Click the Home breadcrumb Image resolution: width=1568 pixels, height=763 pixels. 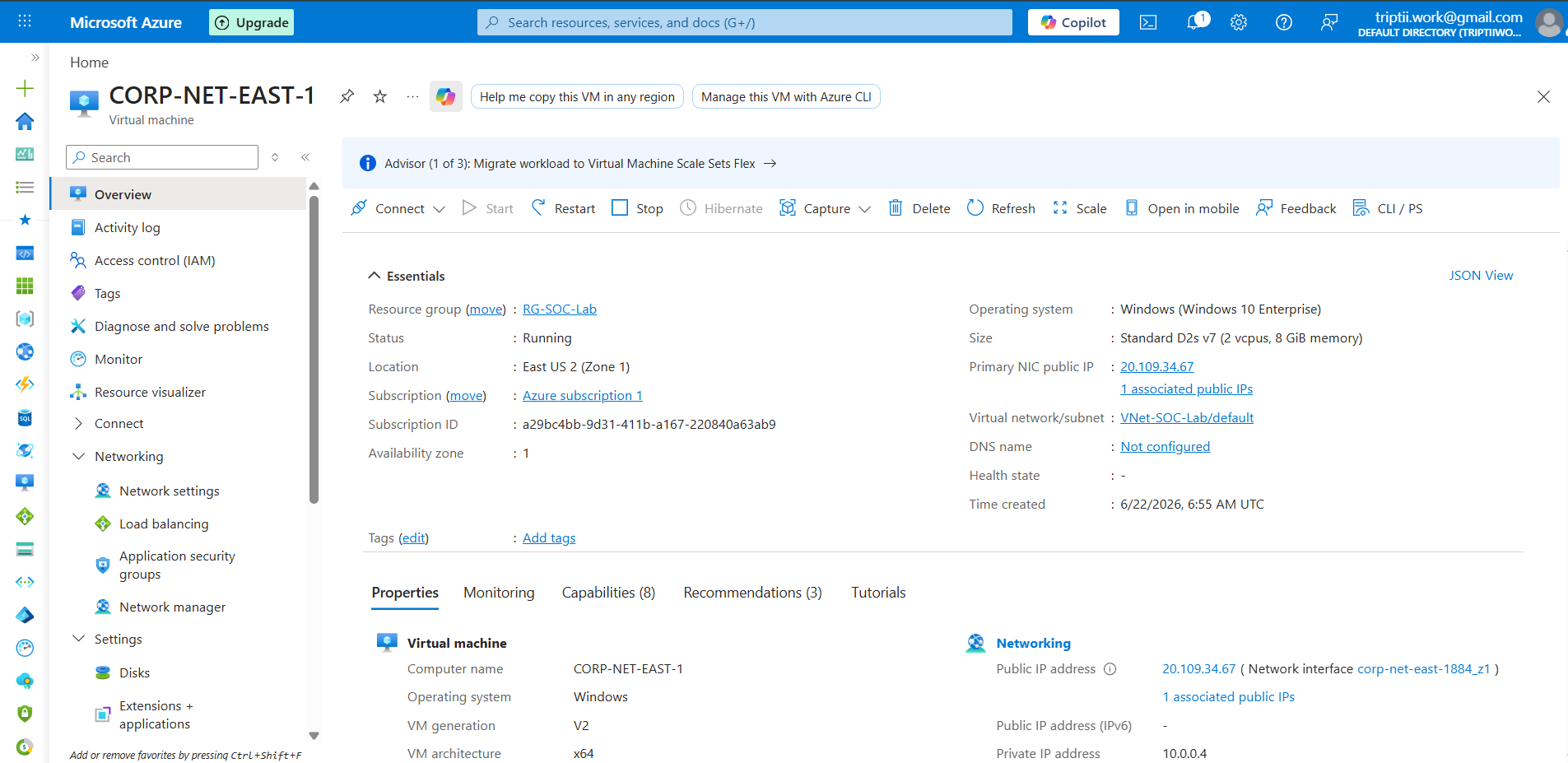[89, 63]
